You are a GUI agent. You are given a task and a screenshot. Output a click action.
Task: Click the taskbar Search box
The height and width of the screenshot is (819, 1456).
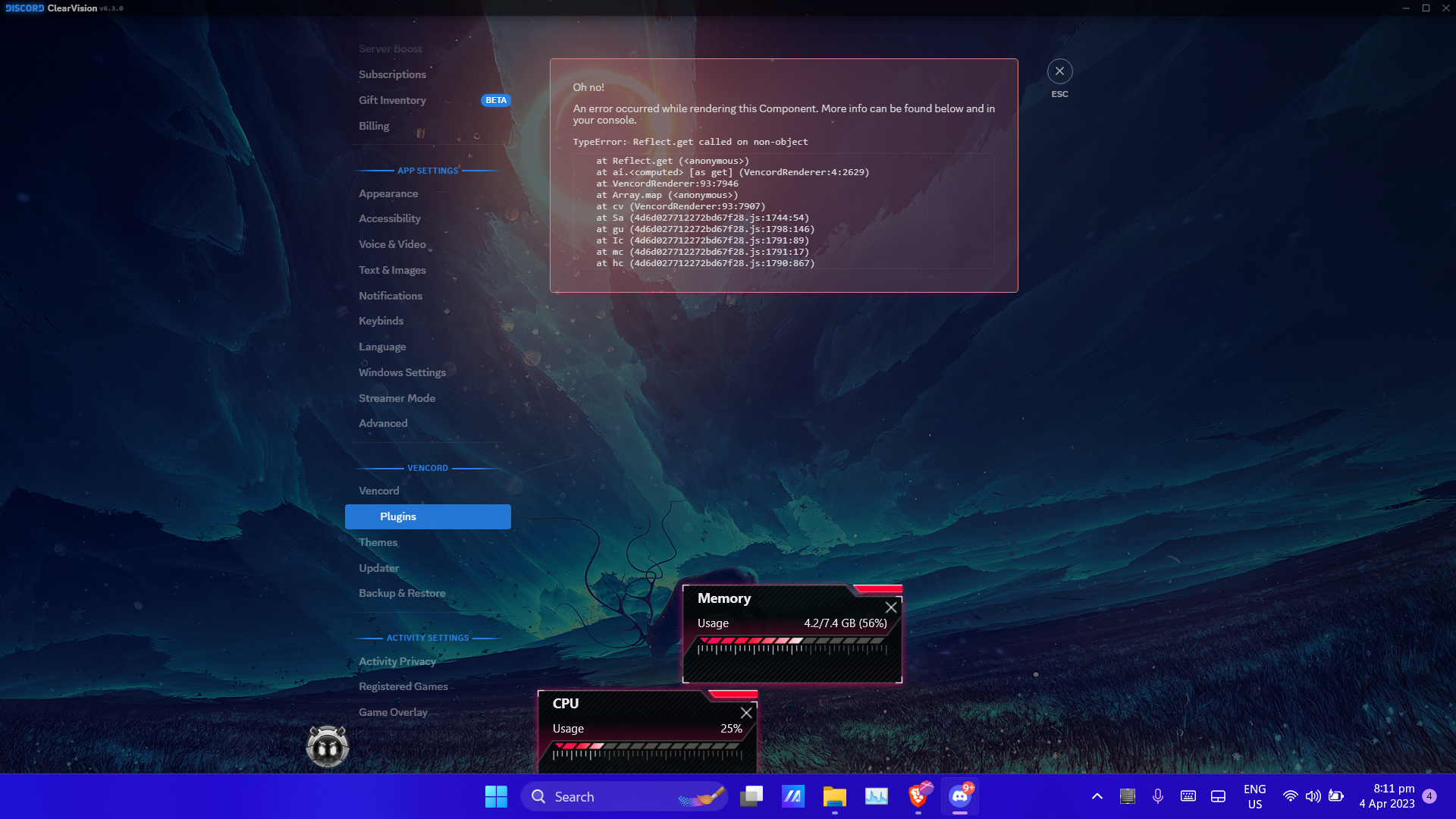pyautogui.click(x=624, y=796)
